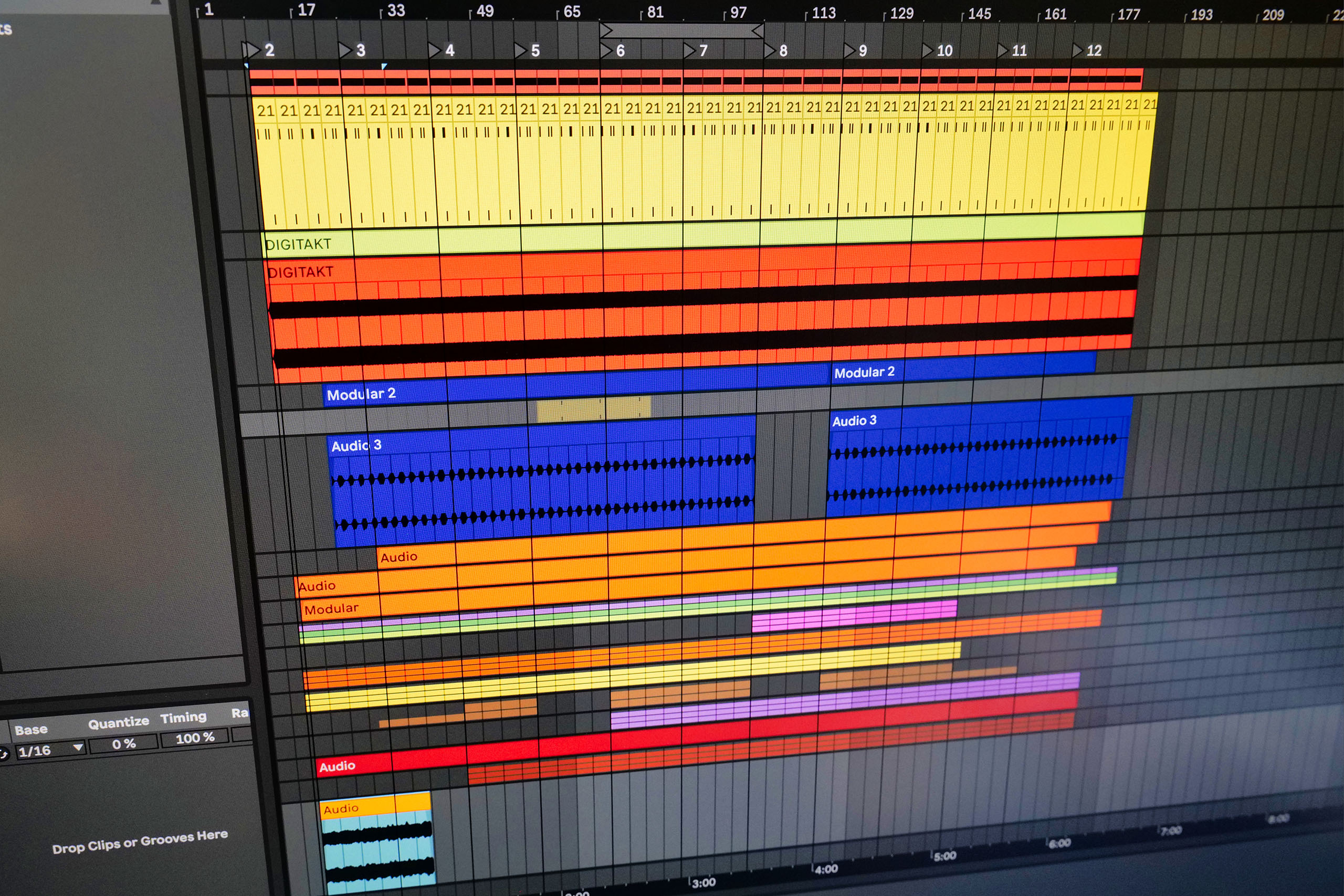Click bar 145 in the beat ruler
Viewport: 1344px width, 896px height.
click(976, 14)
